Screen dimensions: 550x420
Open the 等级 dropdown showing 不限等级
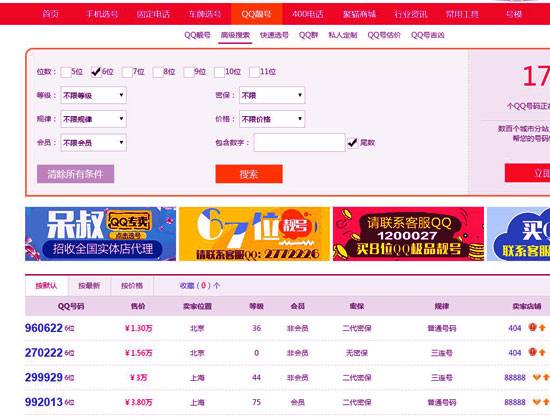93,95
